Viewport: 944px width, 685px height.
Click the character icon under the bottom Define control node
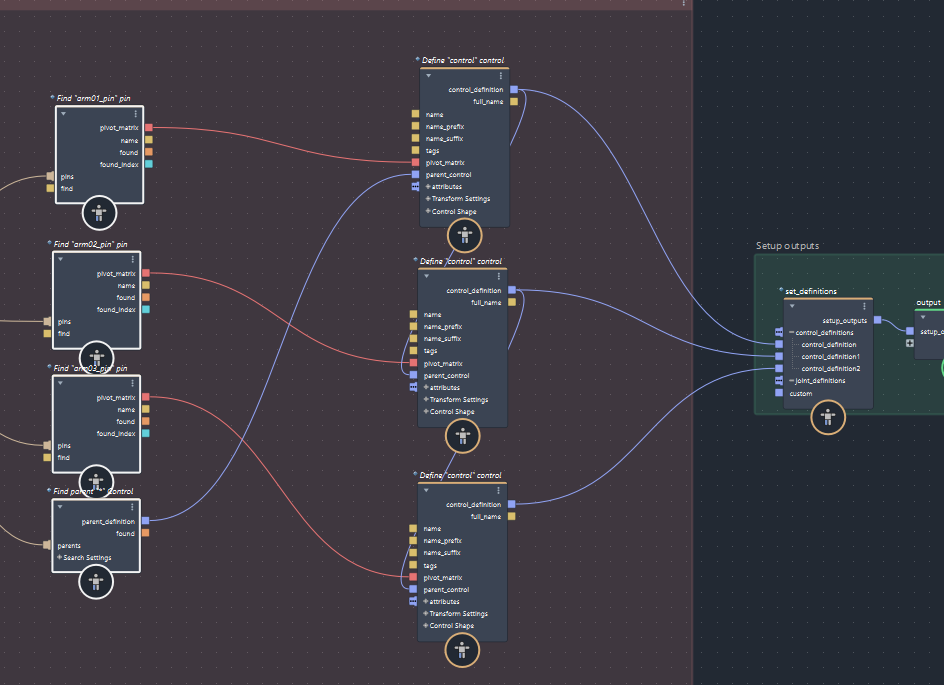pos(462,651)
